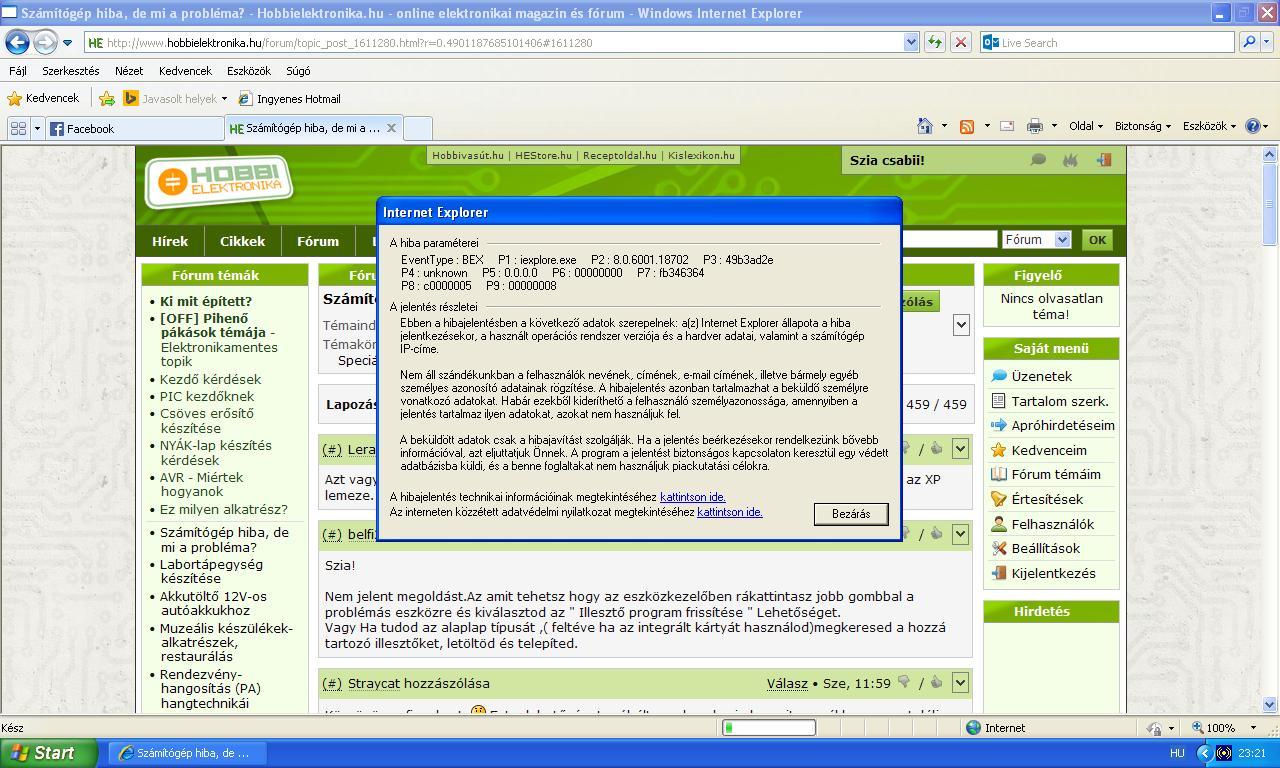The image size is (1280, 768).
Task: Open the 100% zoom level dropdown
Action: coord(1255,728)
